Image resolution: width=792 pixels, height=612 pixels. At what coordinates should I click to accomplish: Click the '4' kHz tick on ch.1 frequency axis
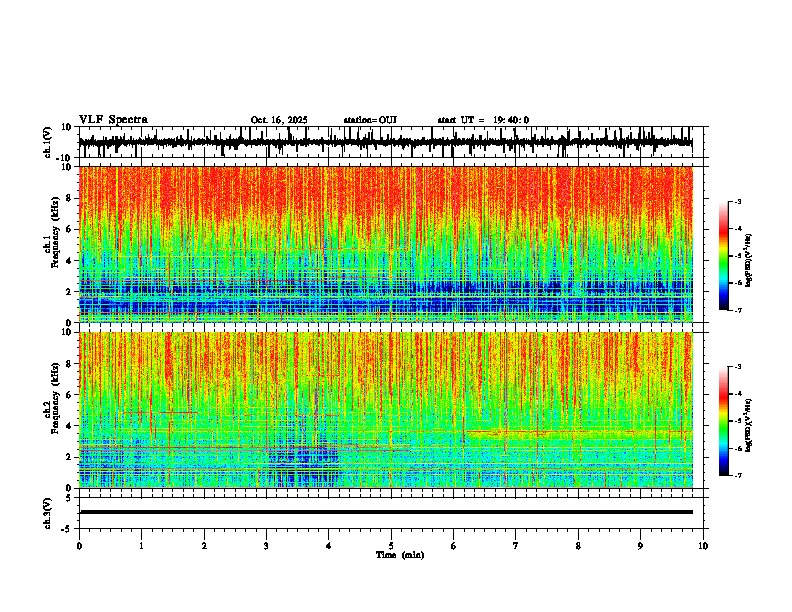69,261
